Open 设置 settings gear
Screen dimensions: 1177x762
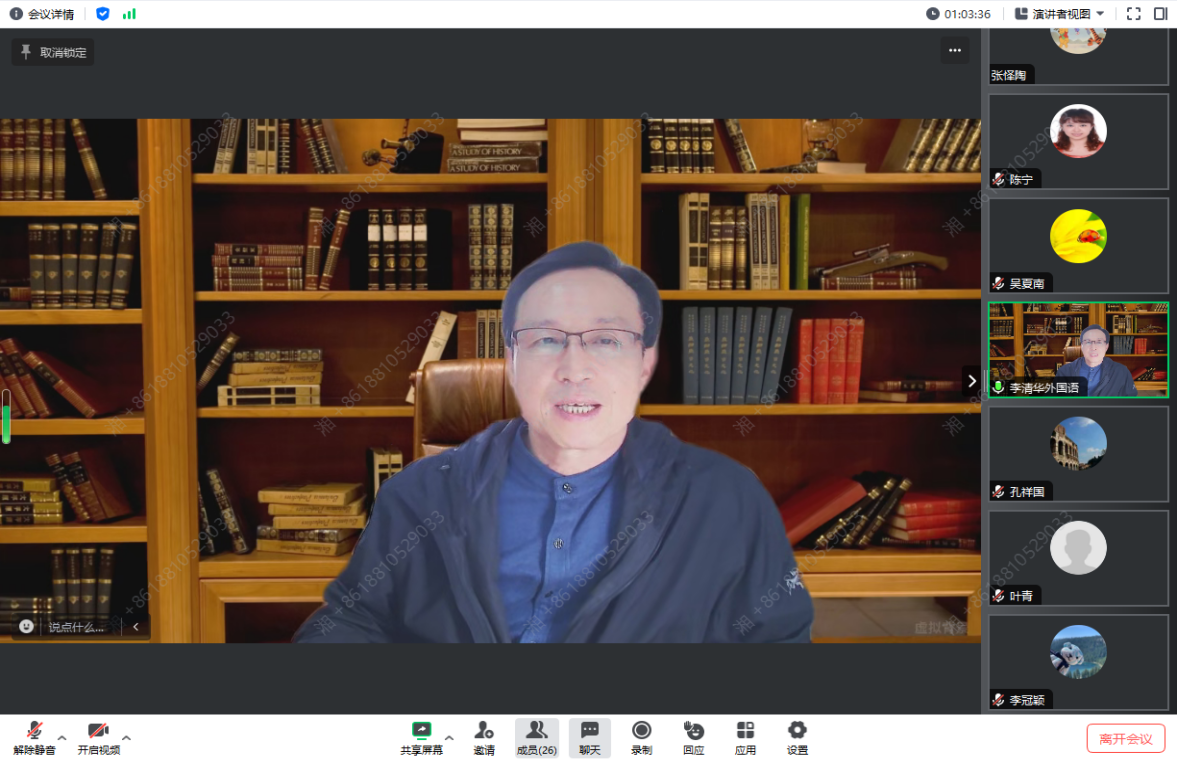click(x=797, y=731)
